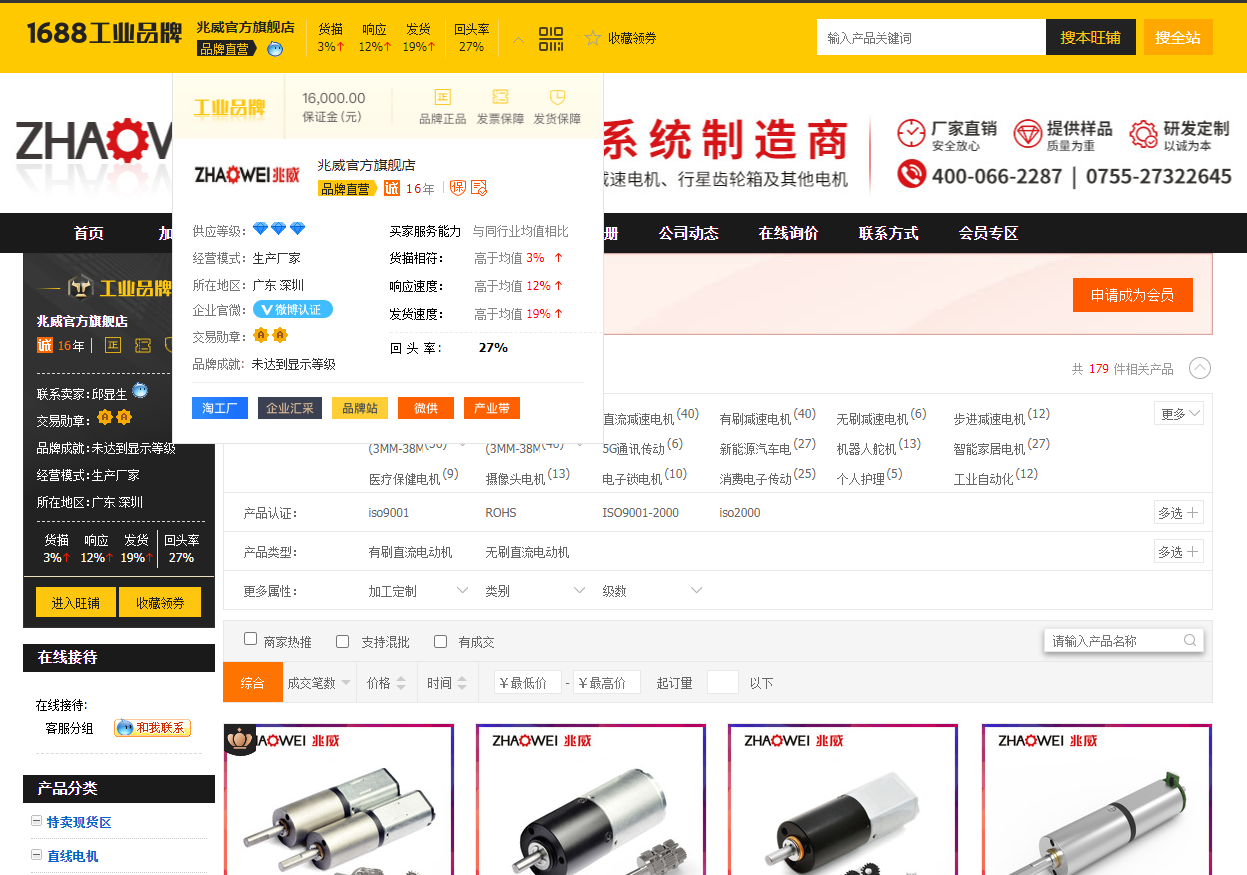This screenshot has height=875, width=1247.
Task: Toggle the 商家热推 checkbox
Action: [251, 640]
